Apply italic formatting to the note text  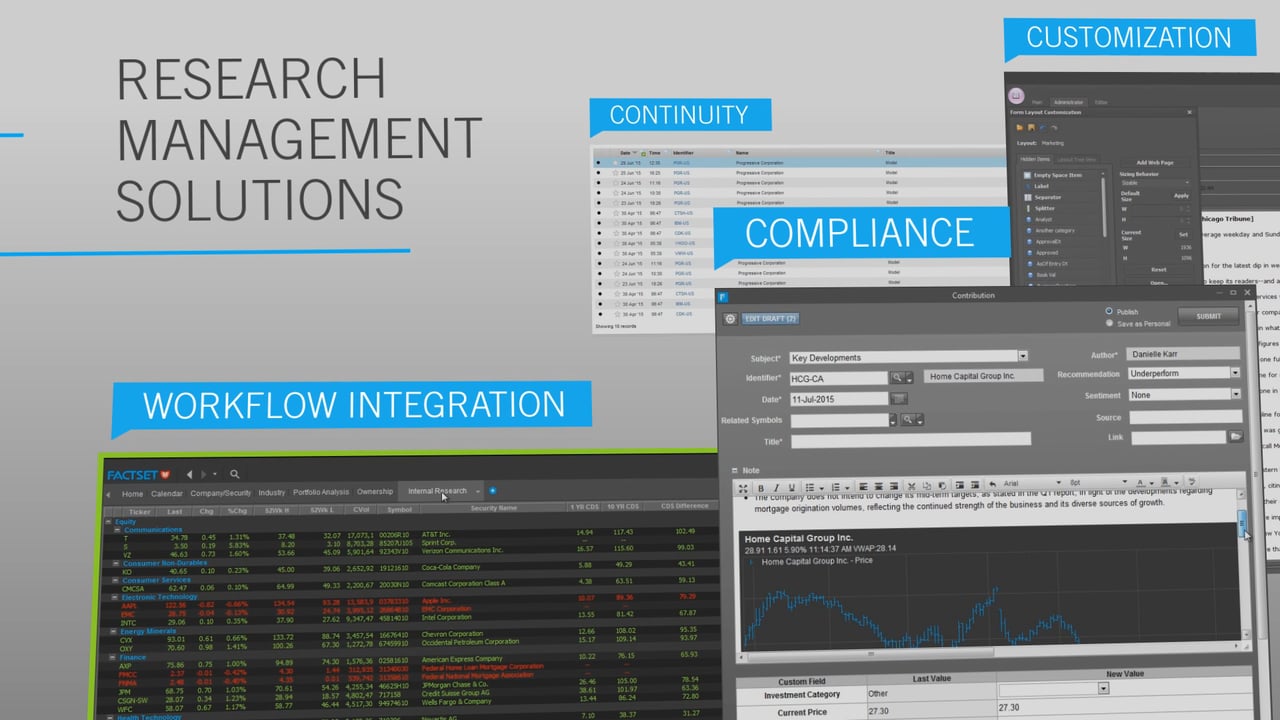click(775, 487)
